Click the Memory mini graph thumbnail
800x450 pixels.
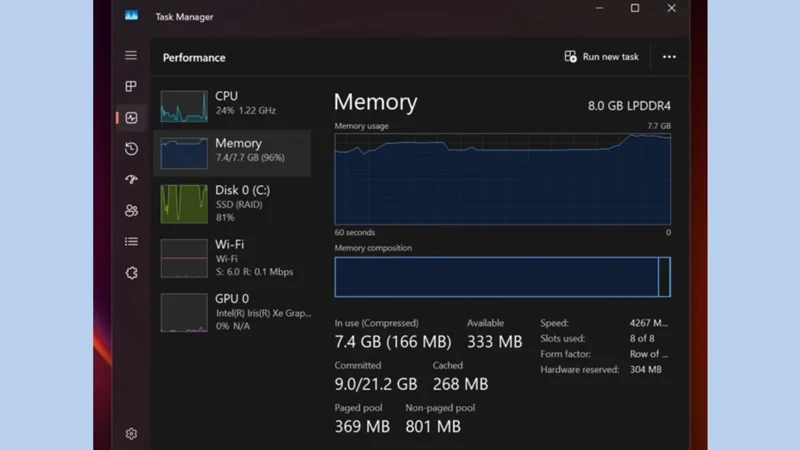click(184, 153)
